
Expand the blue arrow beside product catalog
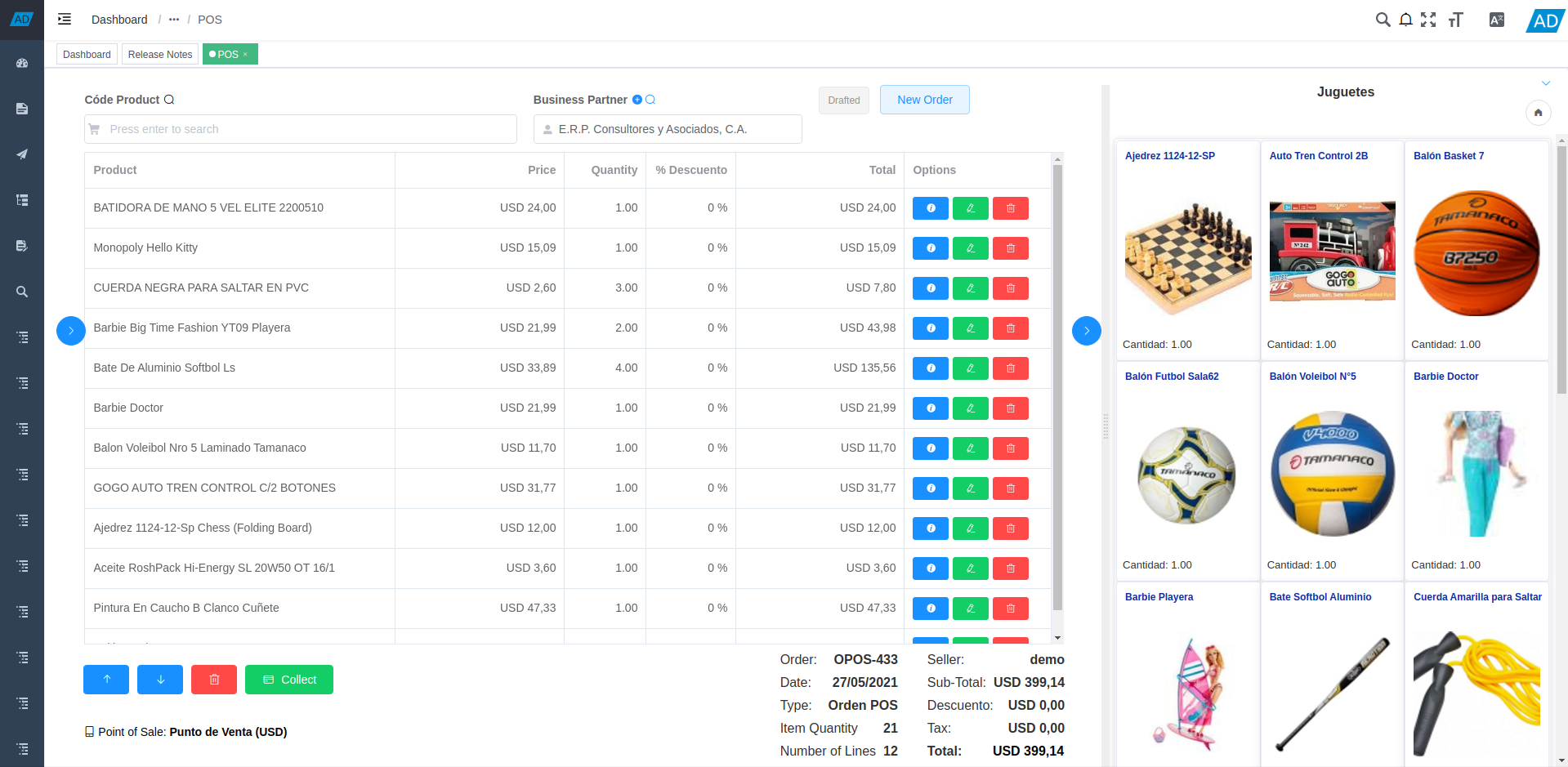point(1086,331)
